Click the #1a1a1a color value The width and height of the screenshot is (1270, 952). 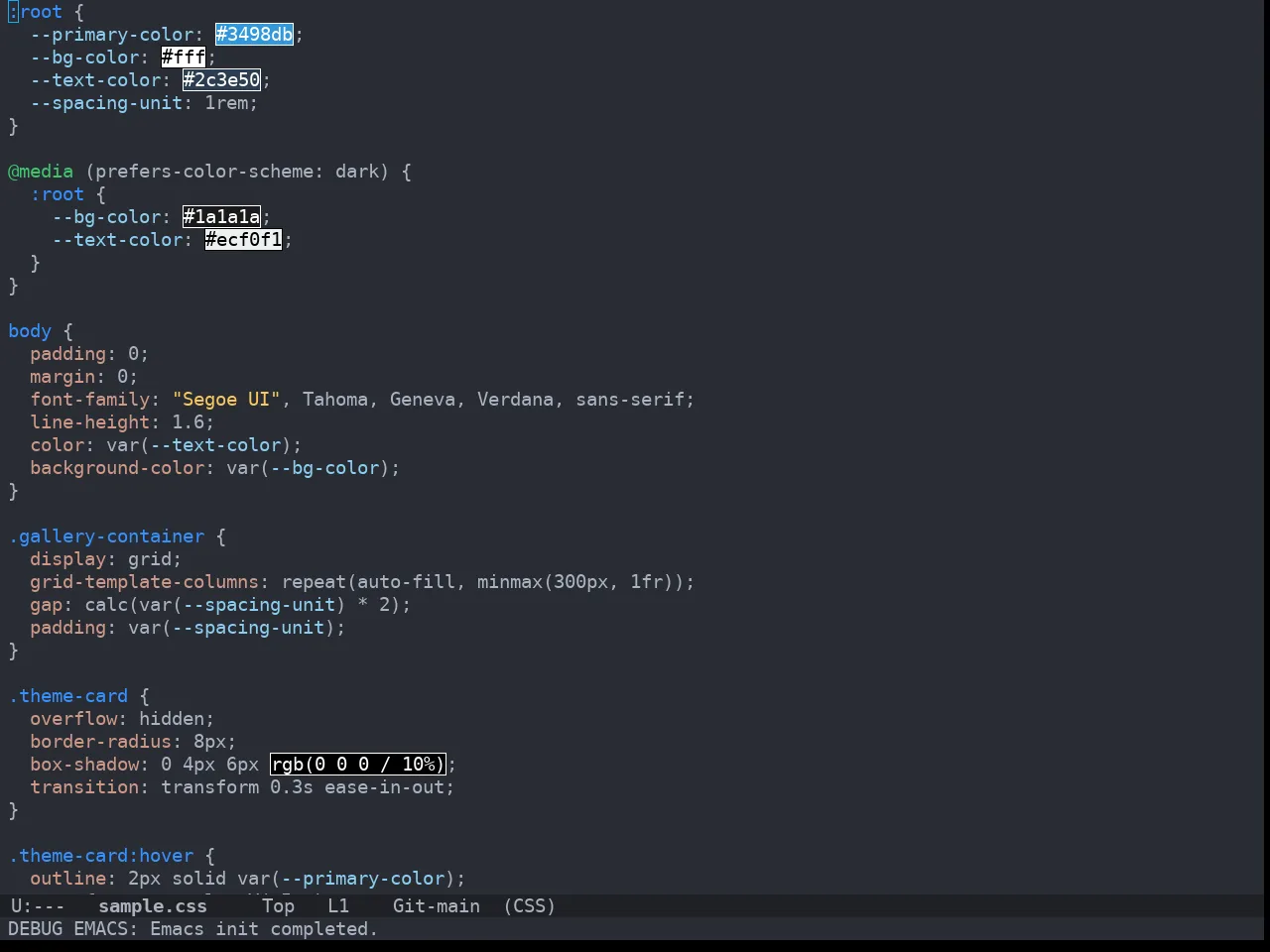[x=221, y=217]
